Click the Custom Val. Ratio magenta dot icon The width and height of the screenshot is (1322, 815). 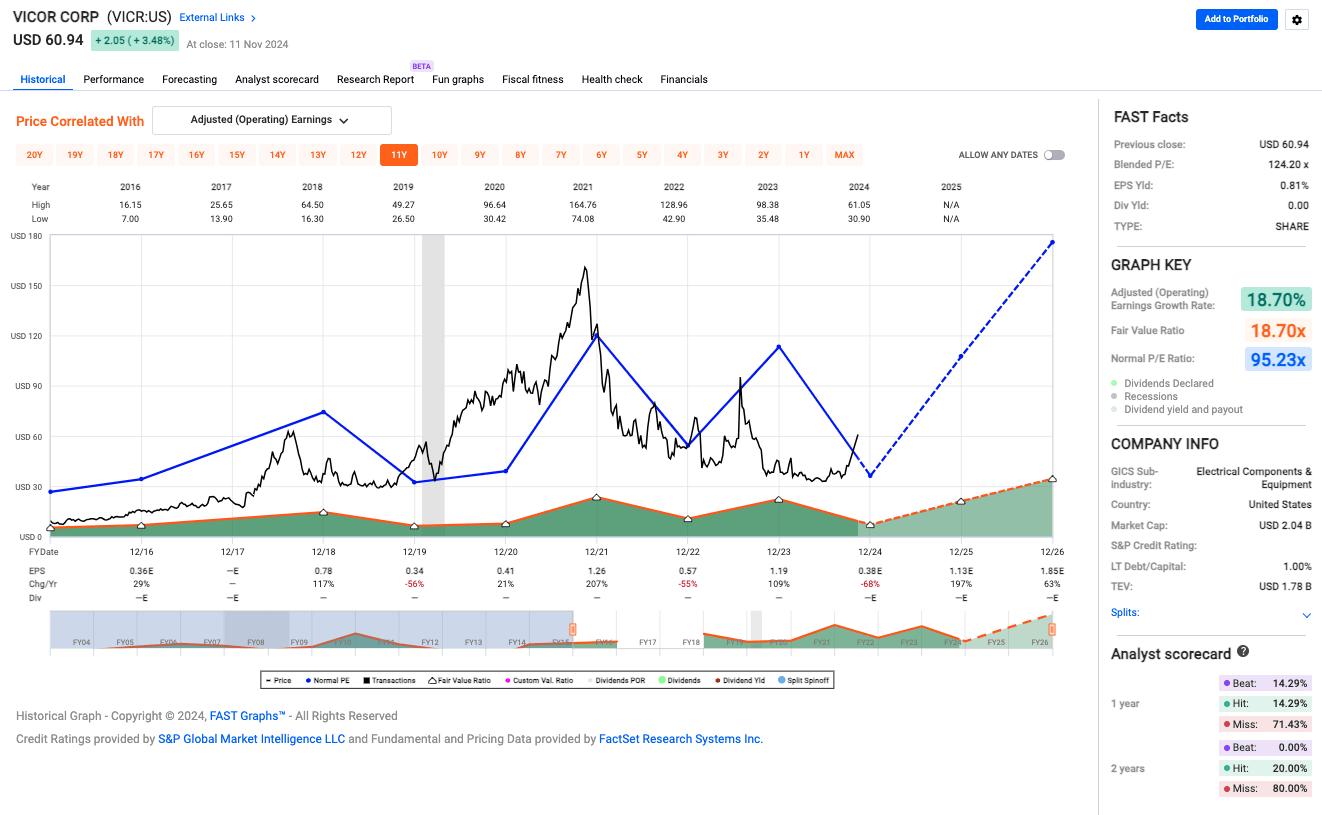click(x=507, y=680)
